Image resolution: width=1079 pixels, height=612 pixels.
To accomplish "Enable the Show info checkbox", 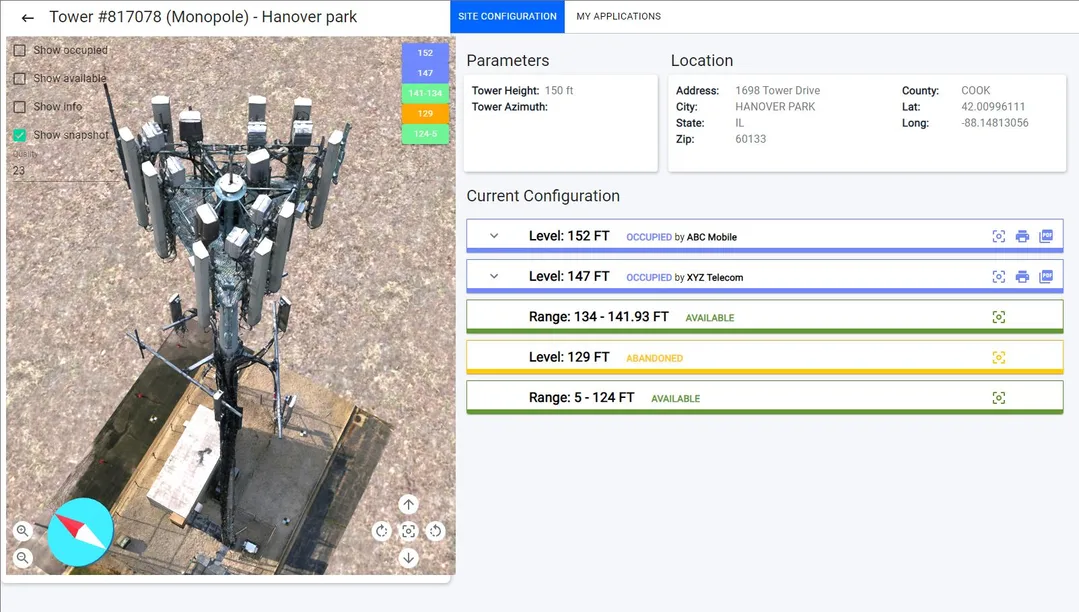I will tap(20, 107).
